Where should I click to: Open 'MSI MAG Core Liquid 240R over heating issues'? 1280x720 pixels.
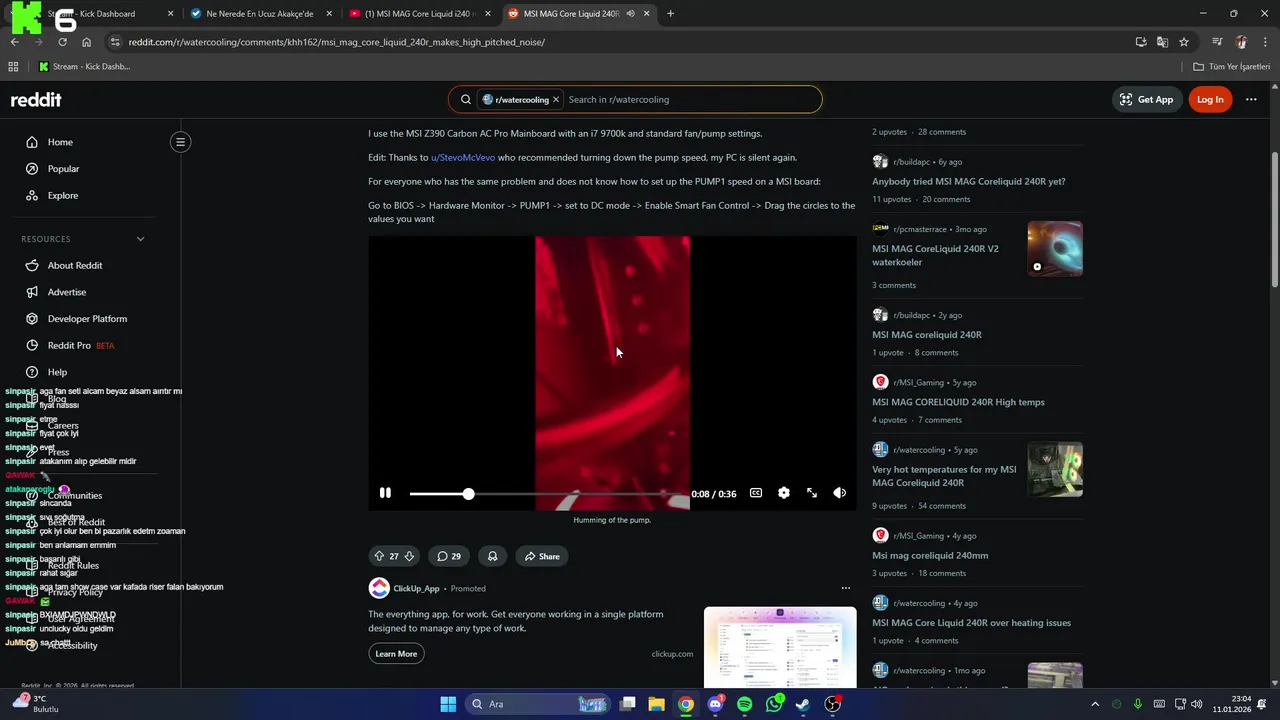tap(971, 623)
